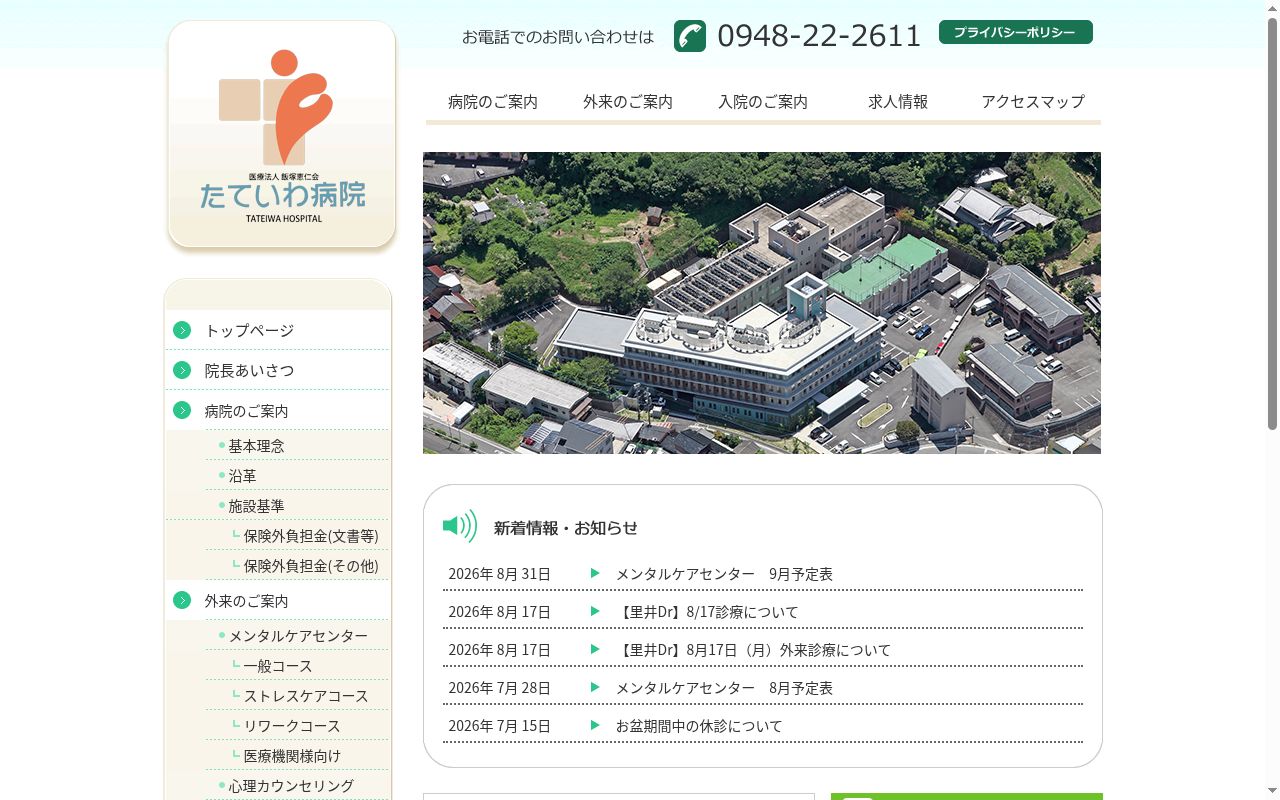1280x800 pixels.
Task: Open 外来のご案内 in the top navigation
Action: coord(628,102)
